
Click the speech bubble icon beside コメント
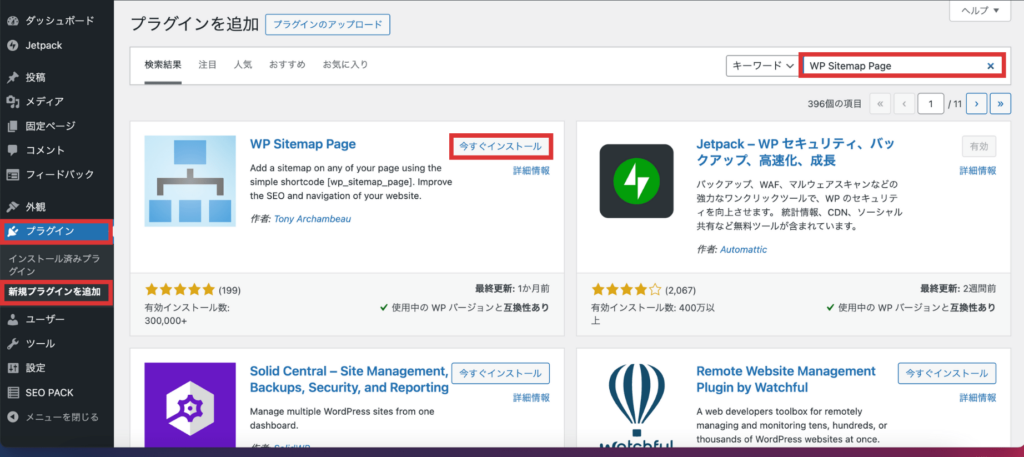coord(12,150)
